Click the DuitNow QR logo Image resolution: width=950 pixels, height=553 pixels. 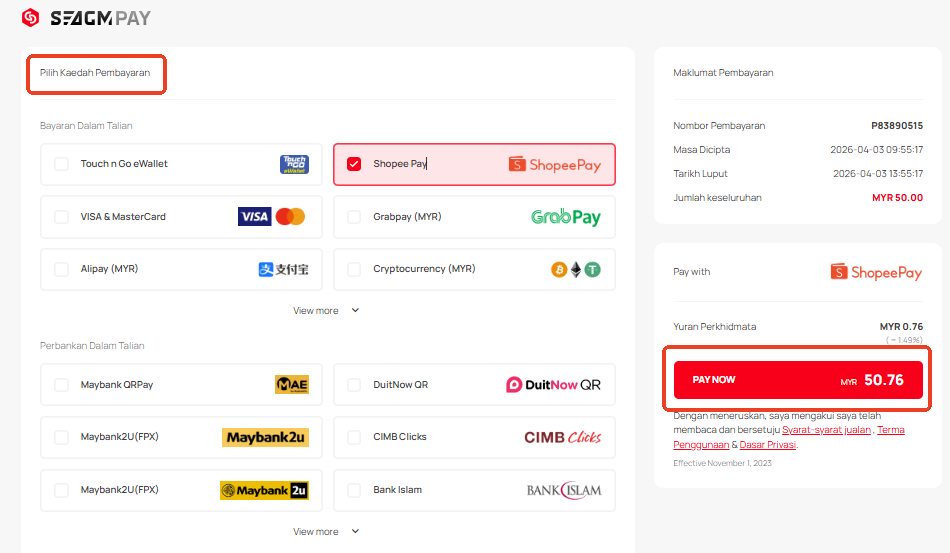click(553, 385)
